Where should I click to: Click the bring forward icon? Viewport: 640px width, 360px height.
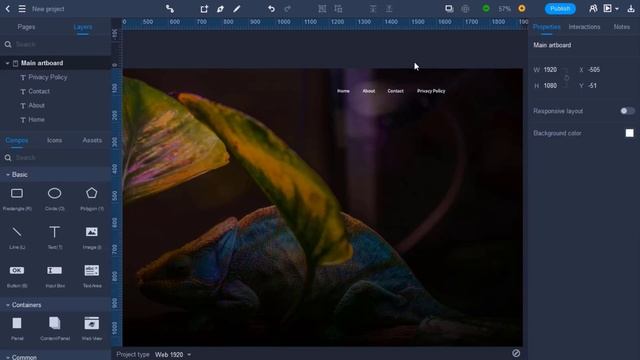pos(373,9)
